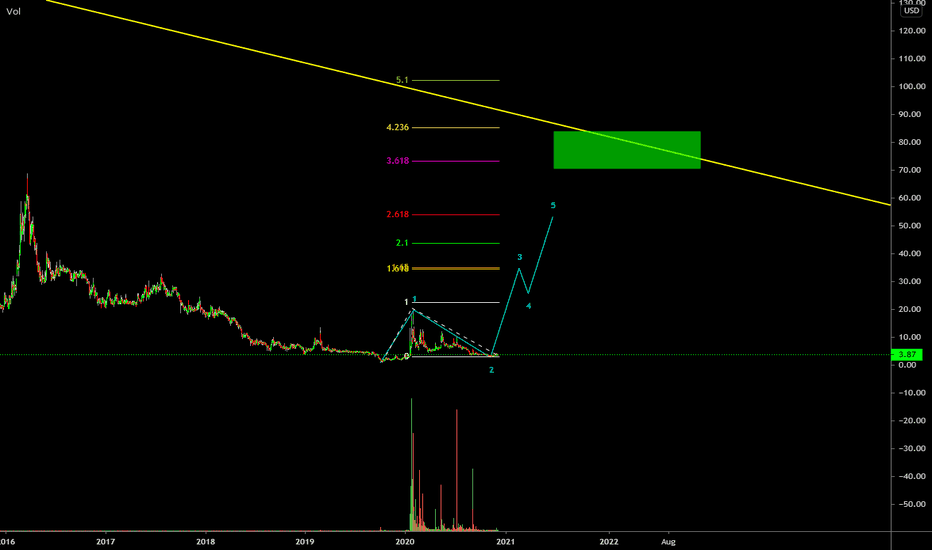Click the white Fibonacci level 1 label
Screen dimensions: 932x550
click(407, 302)
